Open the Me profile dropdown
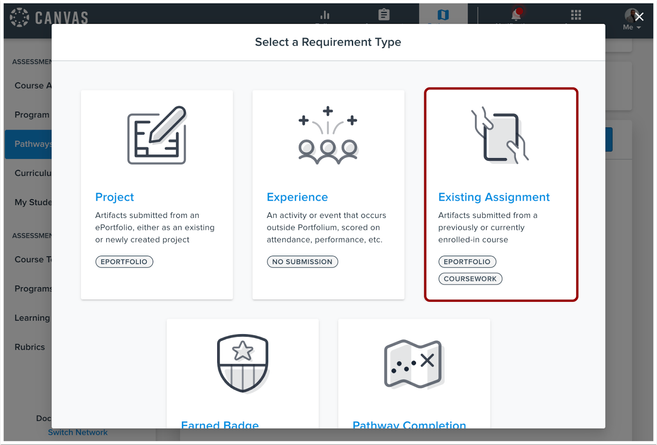 click(631, 19)
